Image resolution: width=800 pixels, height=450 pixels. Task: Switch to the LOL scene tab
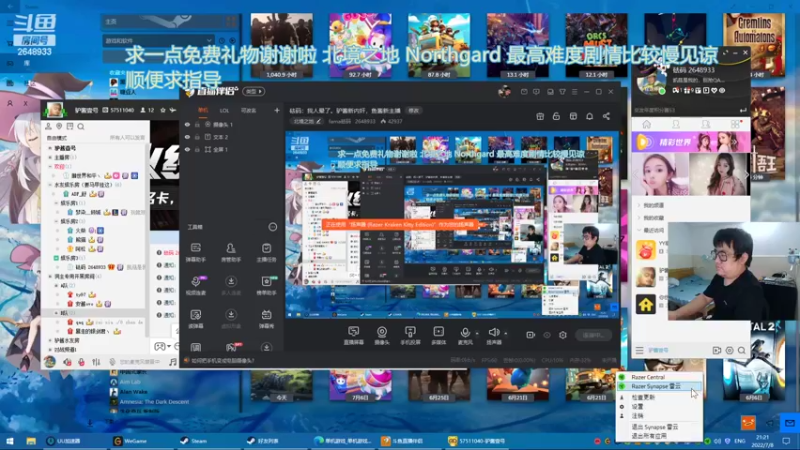pyautogui.click(x=224, y=110)
